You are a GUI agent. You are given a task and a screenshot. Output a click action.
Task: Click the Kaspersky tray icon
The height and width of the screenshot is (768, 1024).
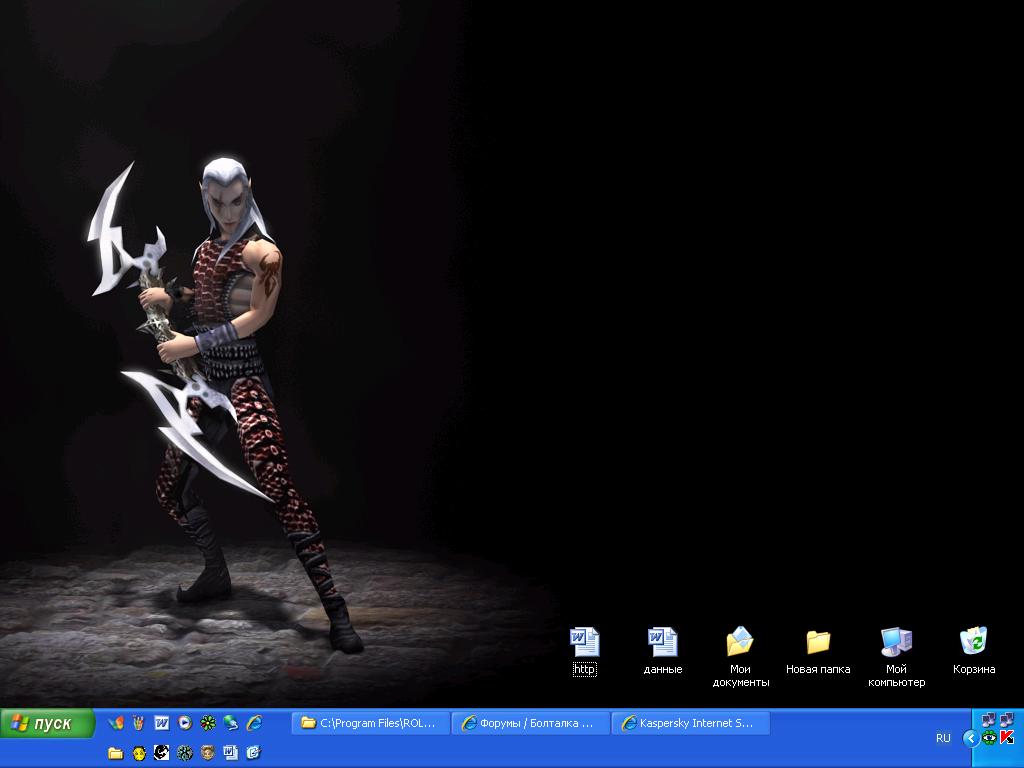[1007, 738]
